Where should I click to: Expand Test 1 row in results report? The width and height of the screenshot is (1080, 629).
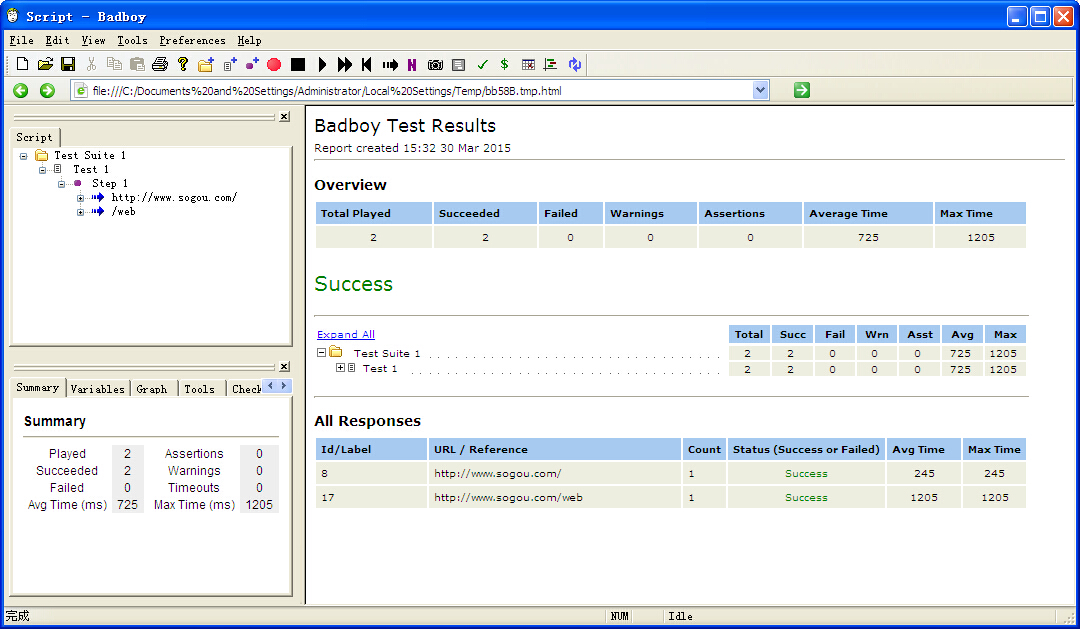coord(340,369)
